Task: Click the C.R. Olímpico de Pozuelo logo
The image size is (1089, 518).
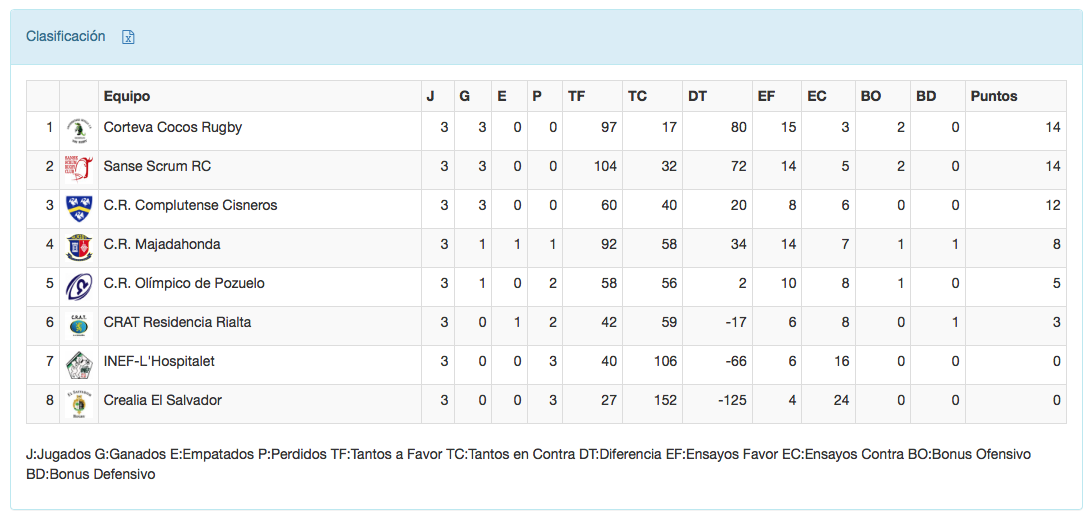Action: 78,286
